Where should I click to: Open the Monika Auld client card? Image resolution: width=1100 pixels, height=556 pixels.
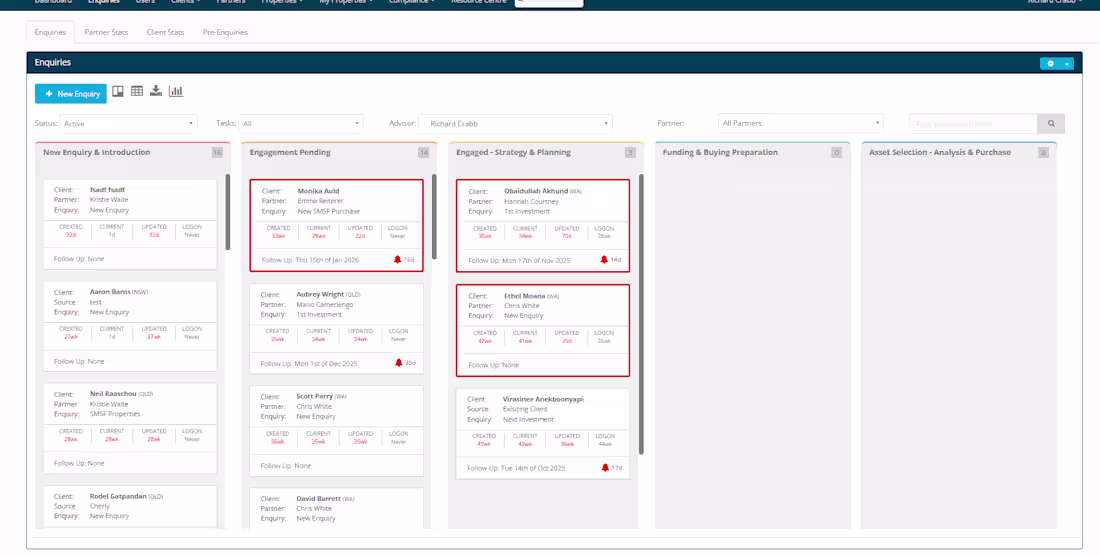coord(337,225)
